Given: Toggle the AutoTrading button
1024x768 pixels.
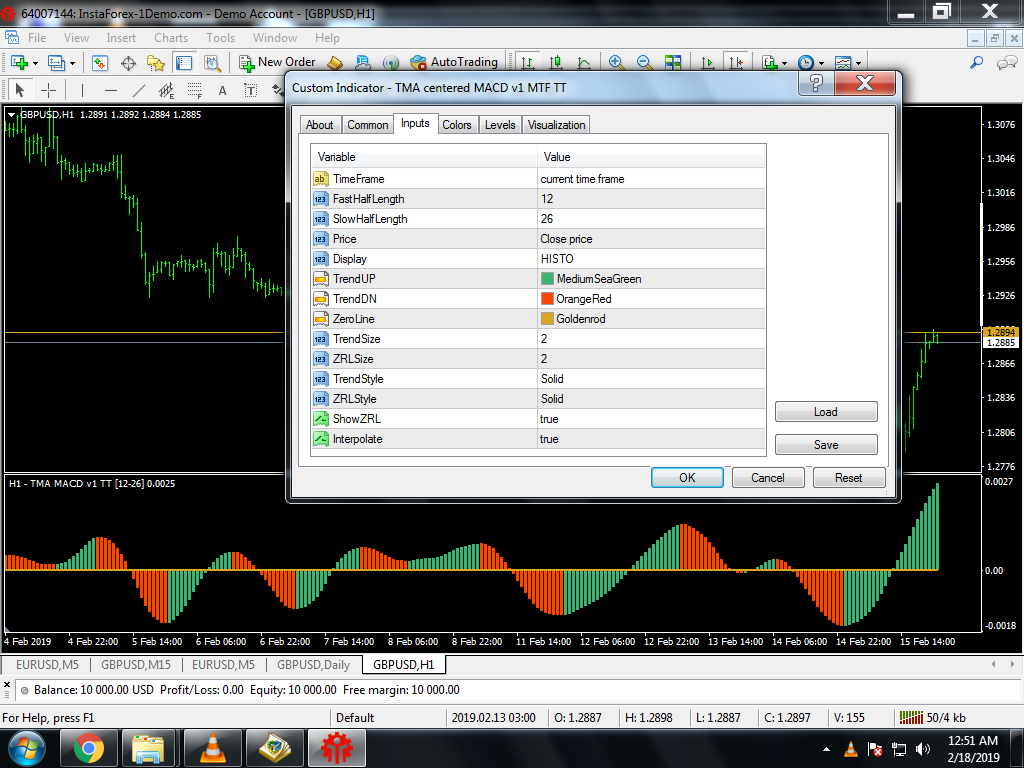Looking at the screenshot, I should click(x=454, y=63).
